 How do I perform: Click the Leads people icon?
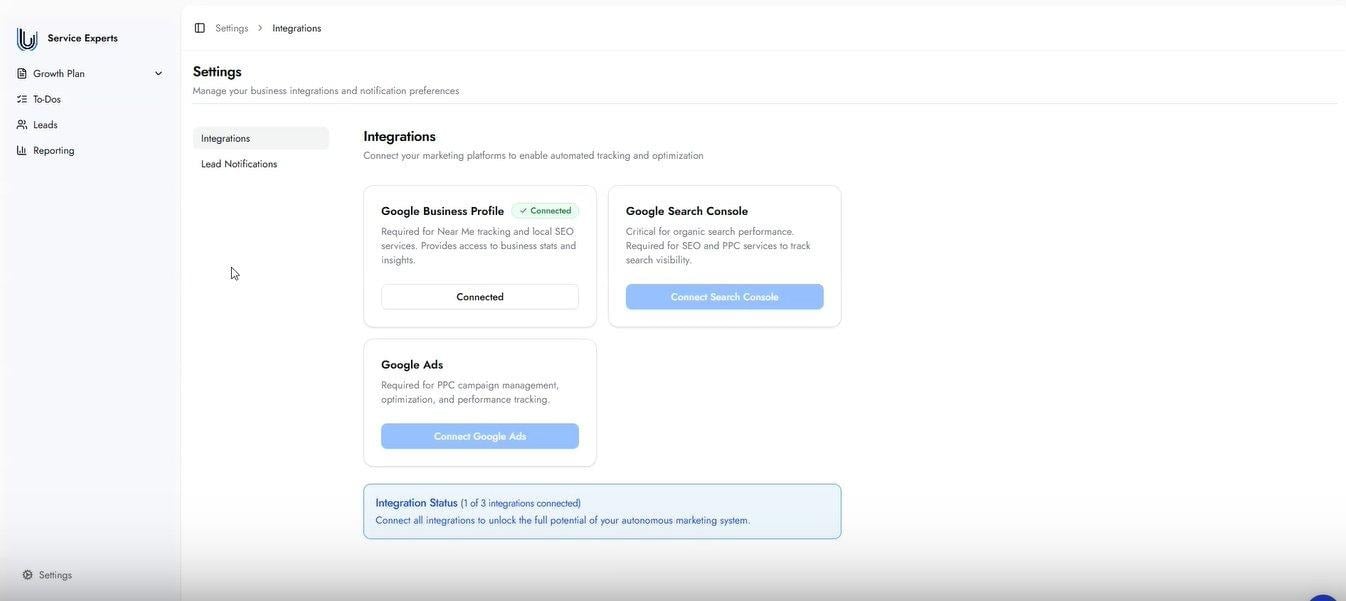pos(22,125)
